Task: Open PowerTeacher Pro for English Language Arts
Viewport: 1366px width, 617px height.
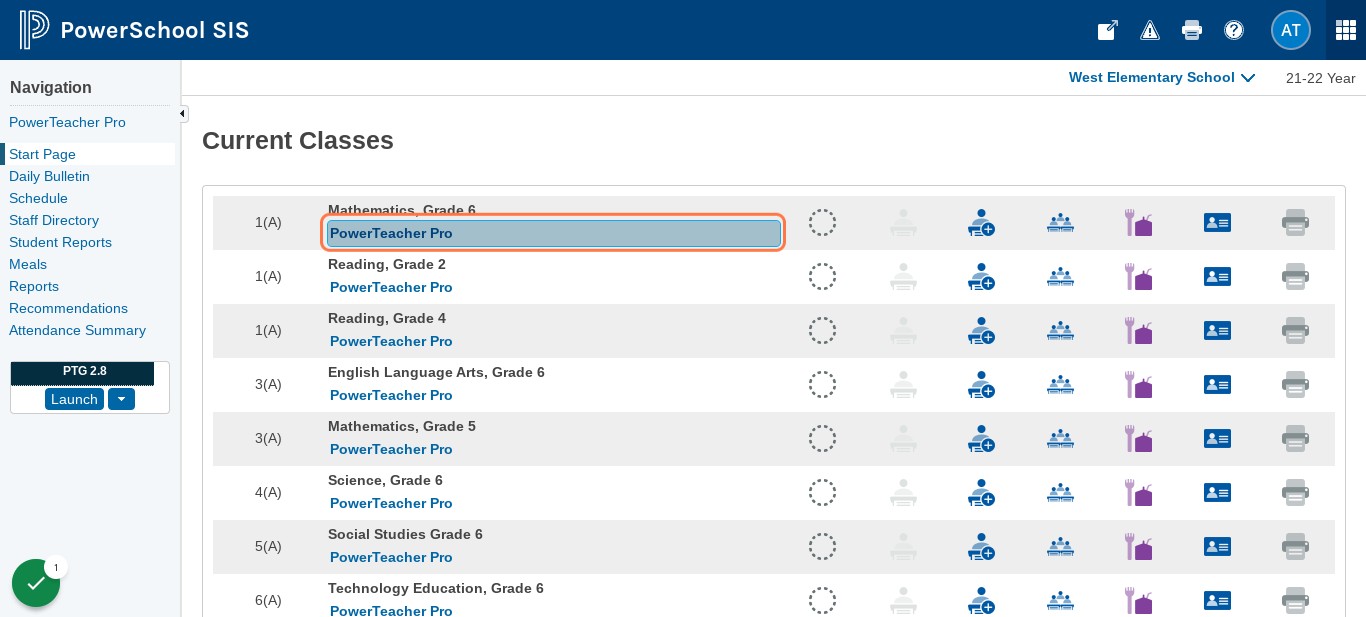Action: point(391,395)
